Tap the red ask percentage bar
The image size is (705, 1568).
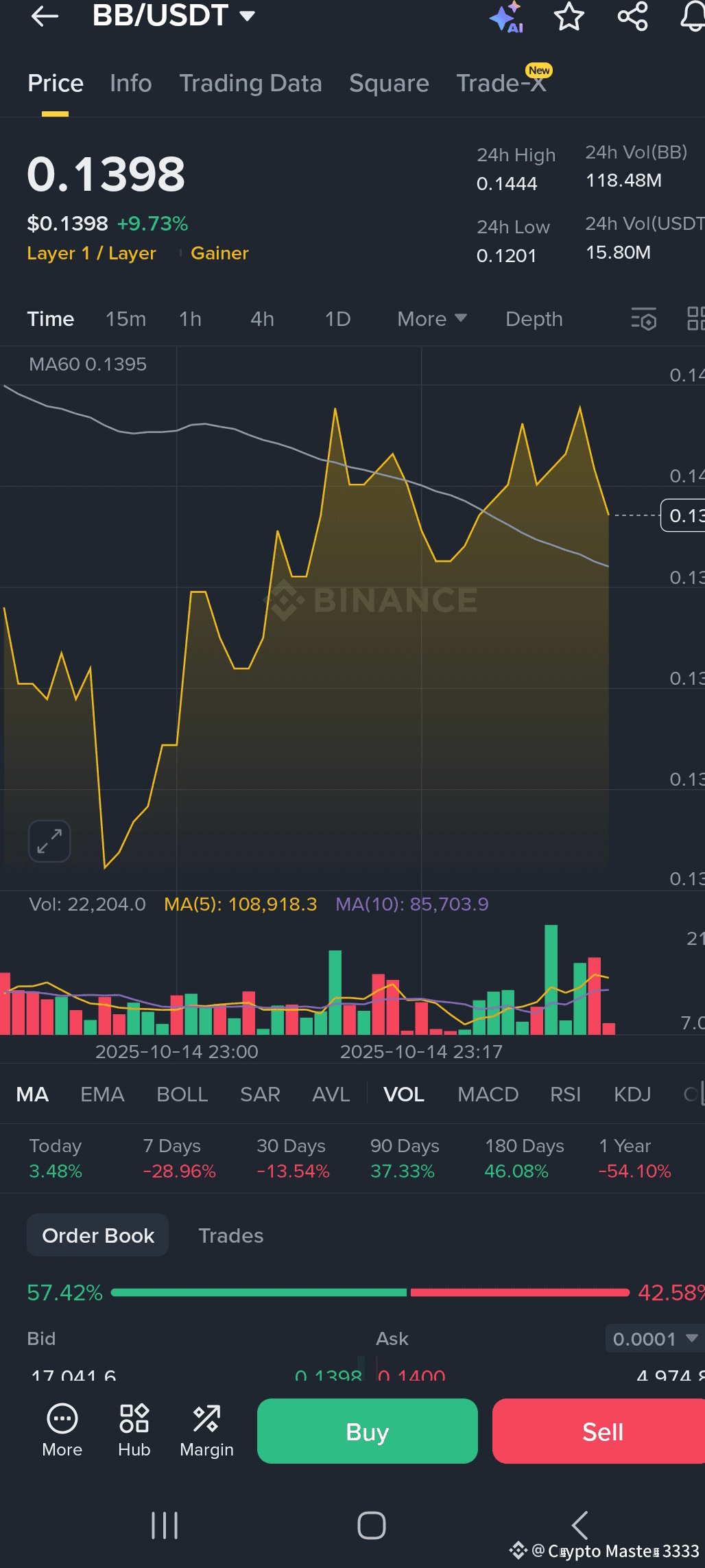[x=520, y=1292]
